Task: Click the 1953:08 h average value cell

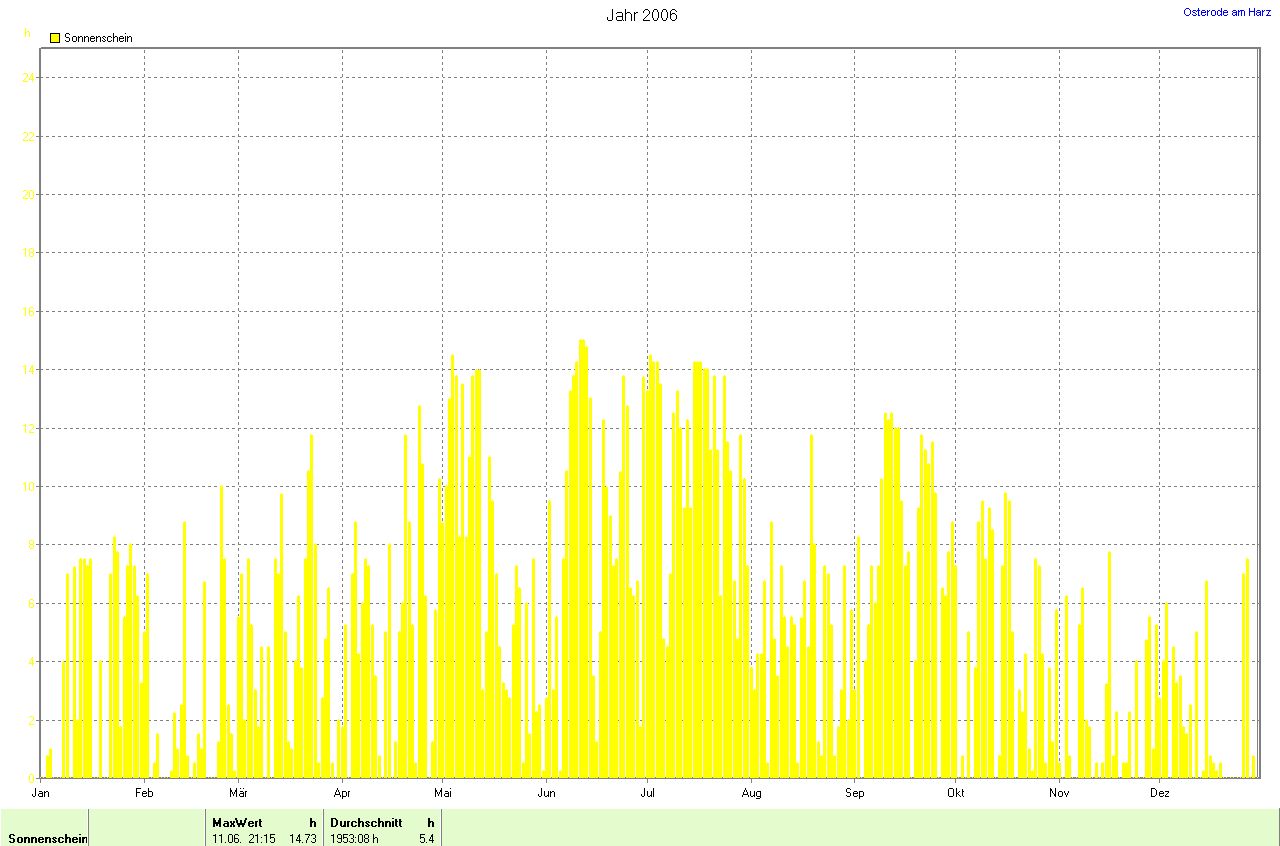Action: 355,838
